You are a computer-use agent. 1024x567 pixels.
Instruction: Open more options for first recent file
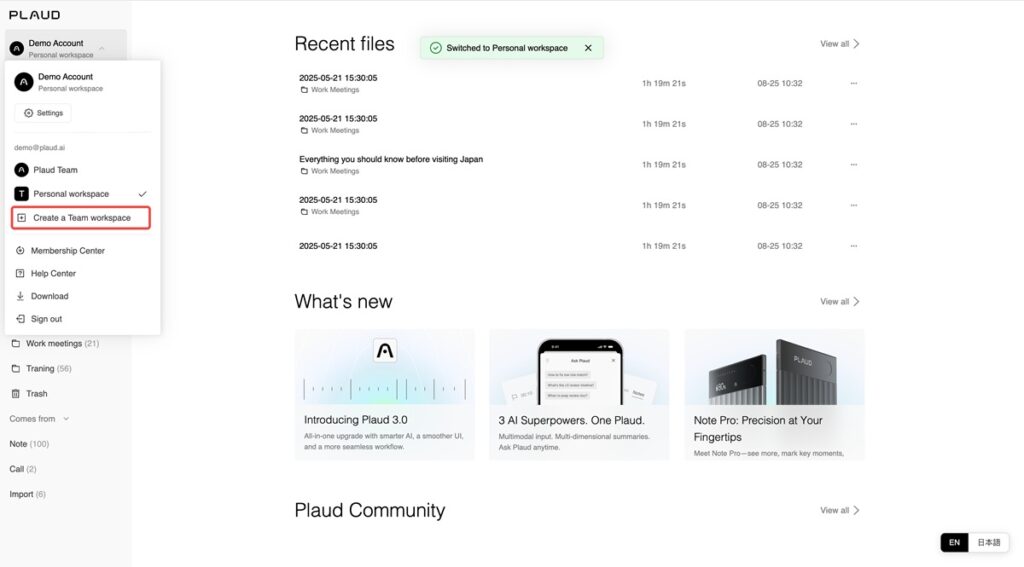(x=854, y=84)
